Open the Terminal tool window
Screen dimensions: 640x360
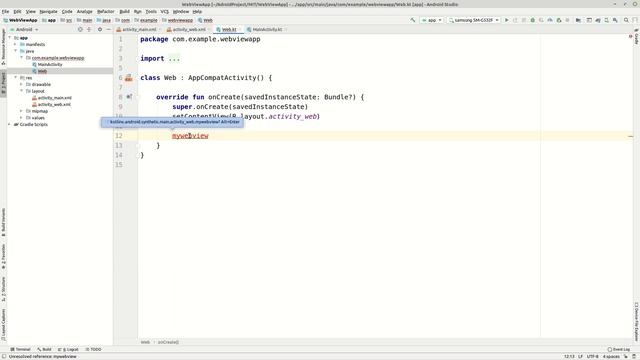20,349
